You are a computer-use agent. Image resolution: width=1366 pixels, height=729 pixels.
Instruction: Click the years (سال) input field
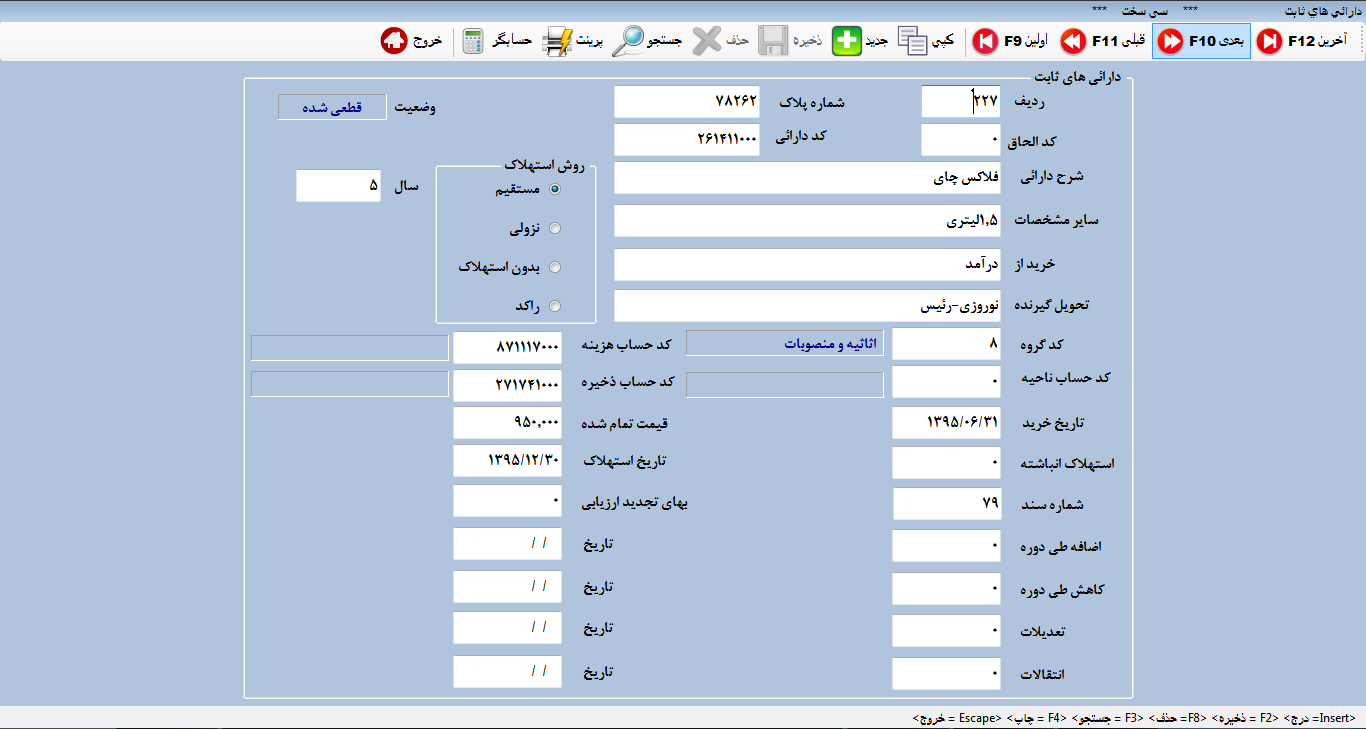[338, 186]
